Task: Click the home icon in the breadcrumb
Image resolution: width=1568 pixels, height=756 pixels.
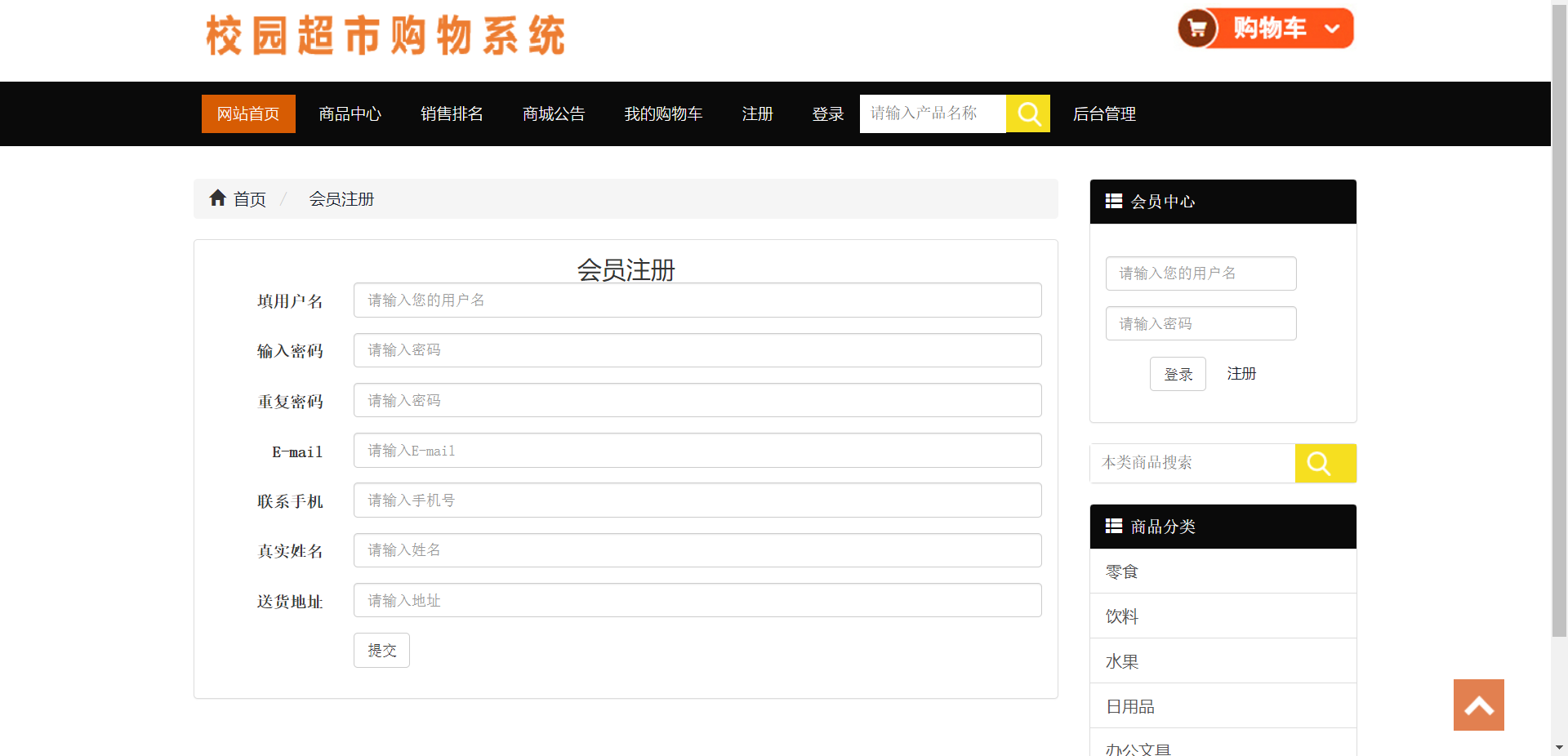Action: point(216,198)
